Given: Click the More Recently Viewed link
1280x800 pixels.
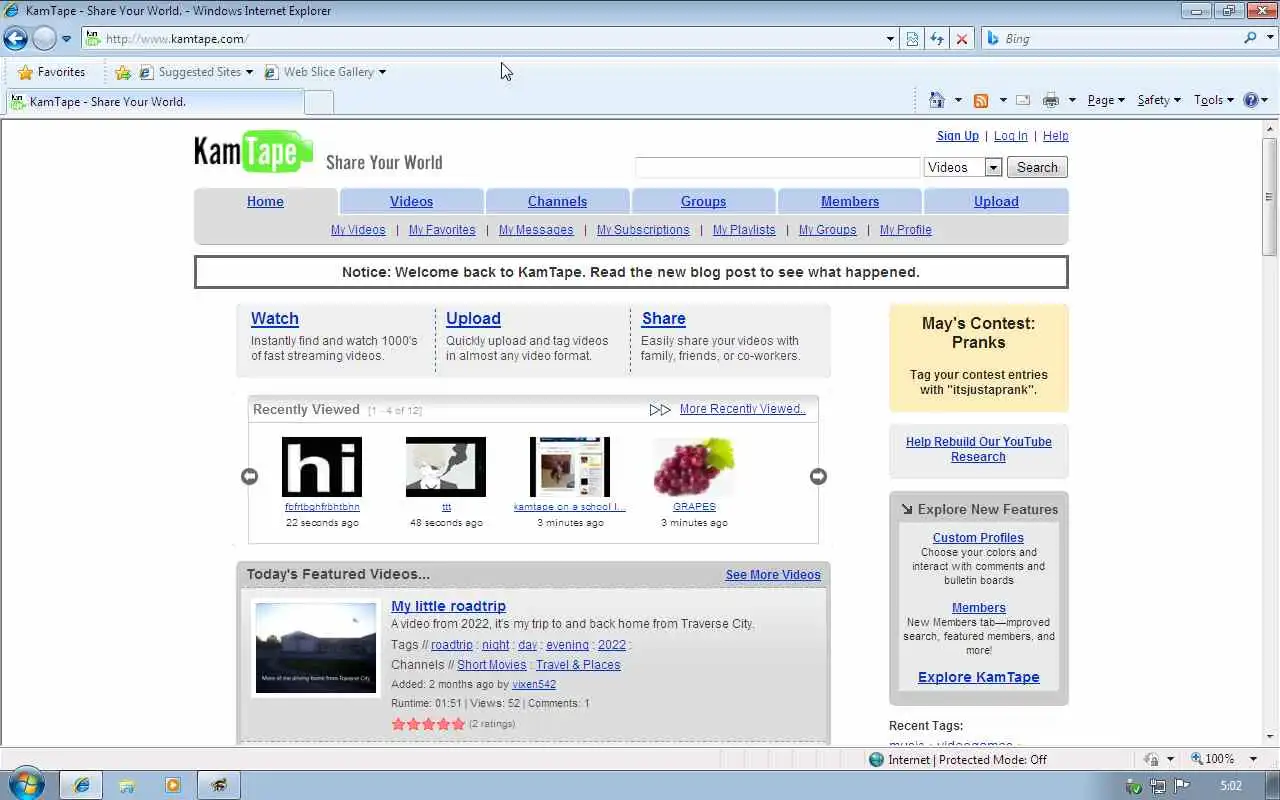Looking at the screenshot, I should click(x=742, y=409).
